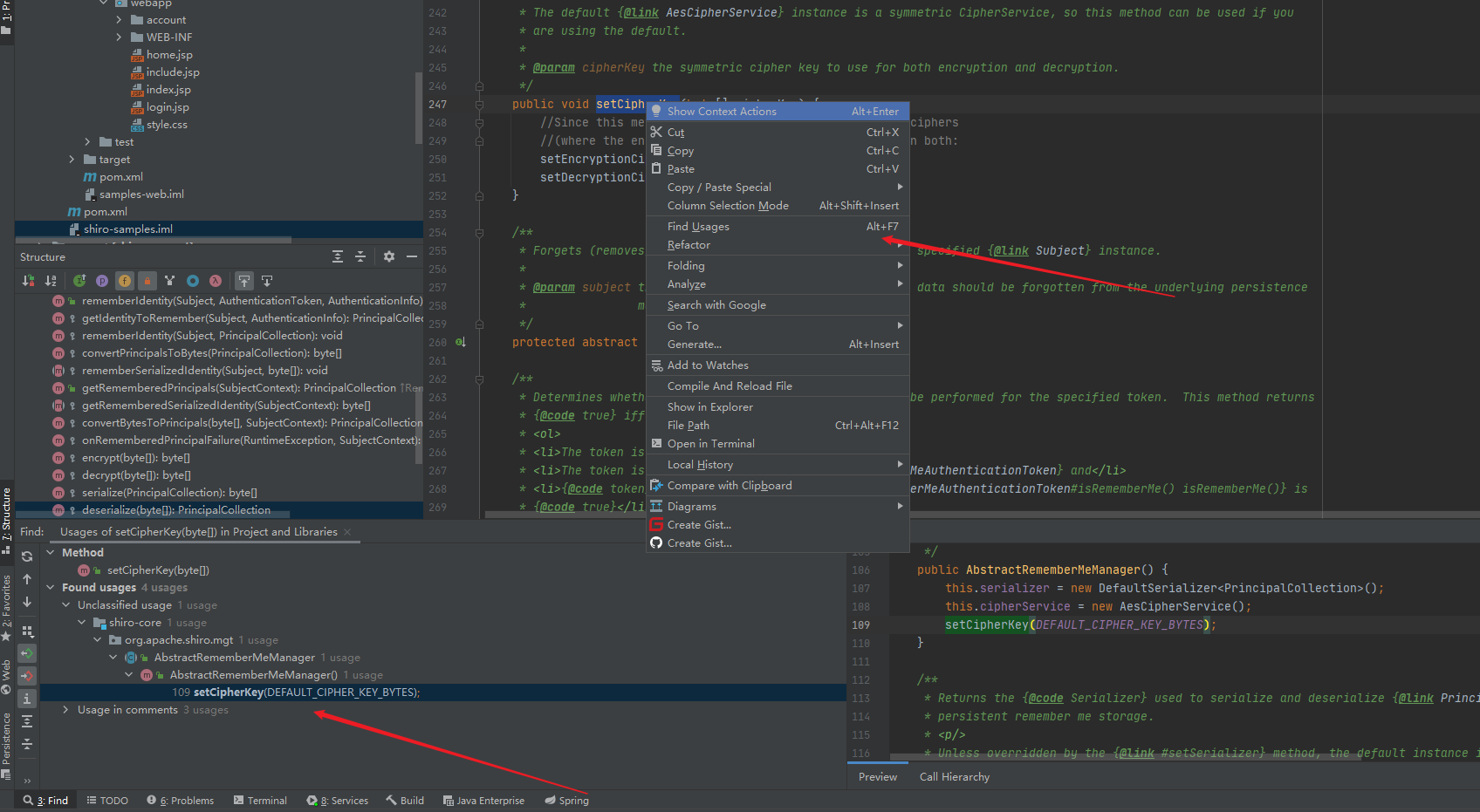The width and height of the screenshot is (1480, 812).
Task: Toggle Show Lambdas pink lambda icon
Action: (x=216, y=281)
